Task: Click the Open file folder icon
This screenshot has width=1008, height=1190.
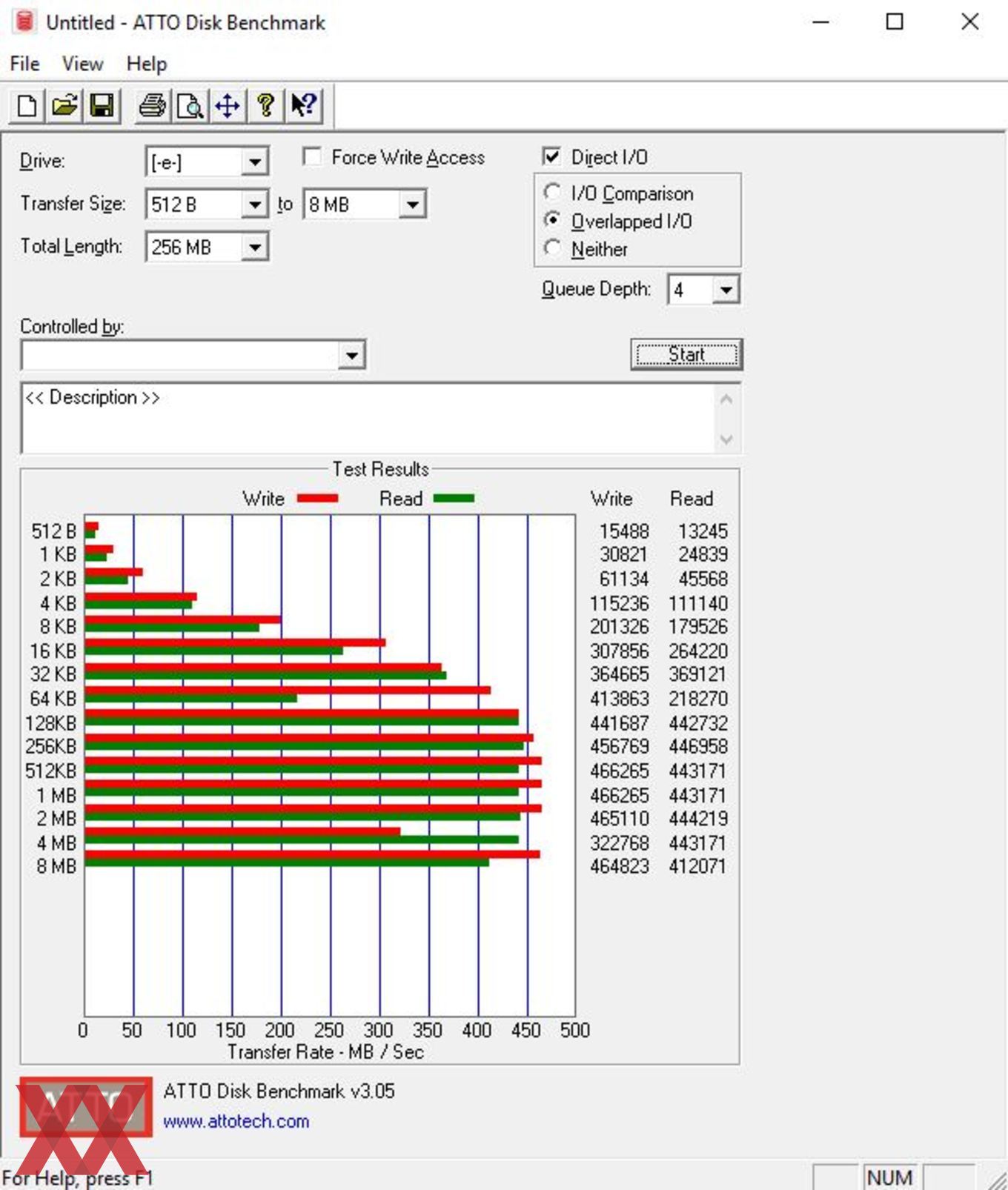Action: (x=64, y=105)
